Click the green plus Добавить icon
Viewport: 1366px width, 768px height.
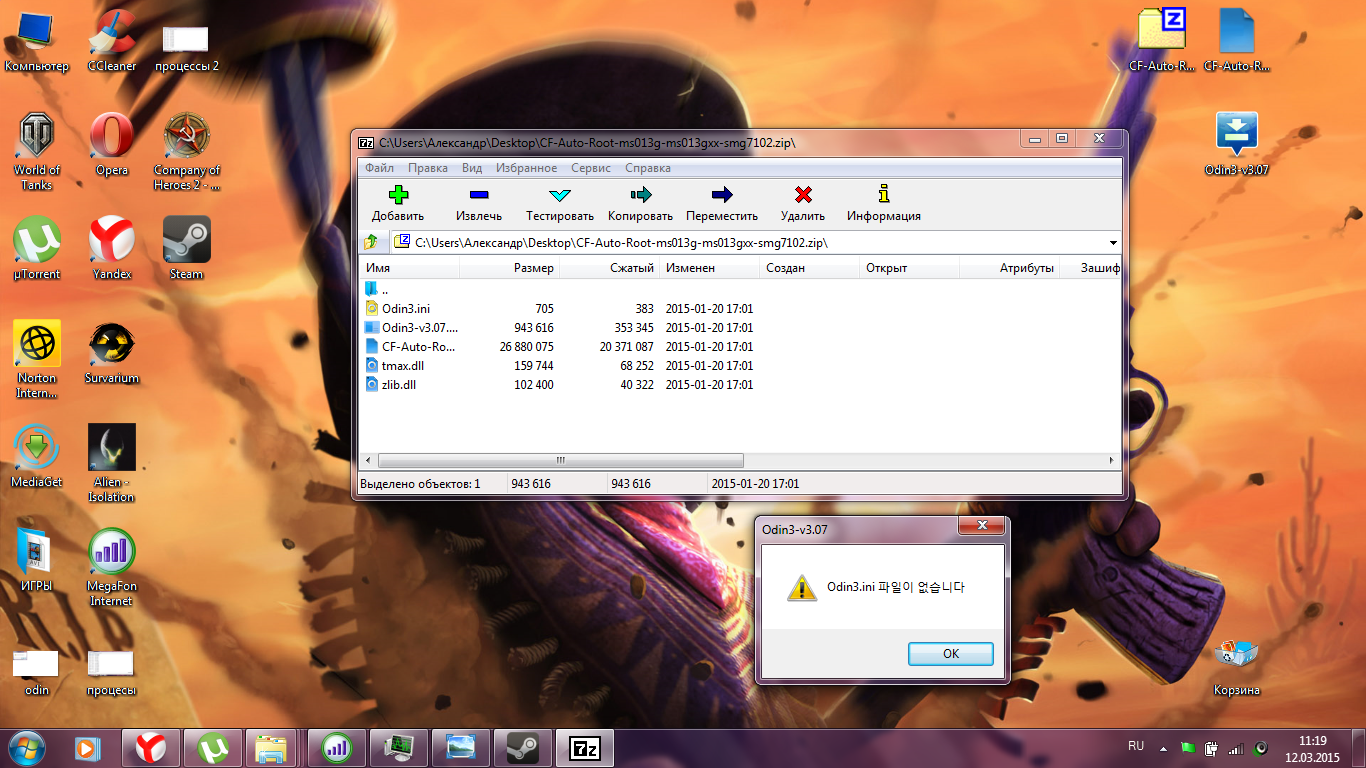click(x=398, y=195)
